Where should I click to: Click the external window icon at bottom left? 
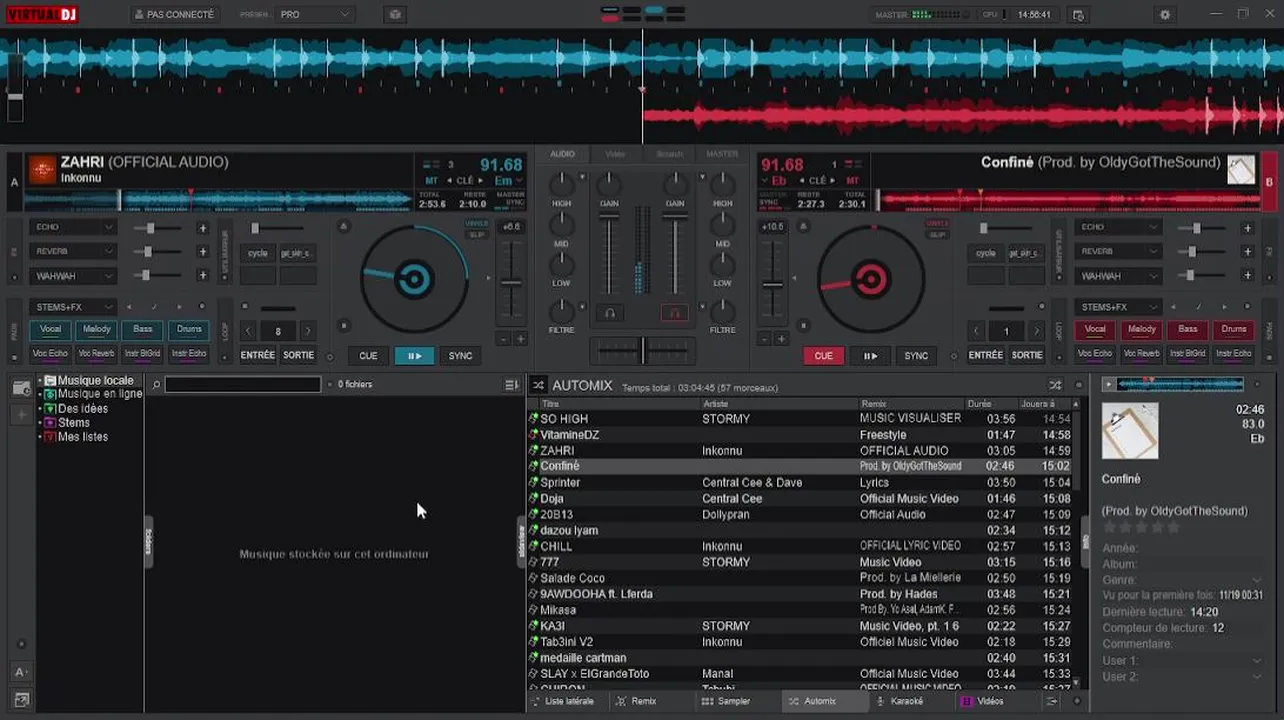(x=21, y=700)
